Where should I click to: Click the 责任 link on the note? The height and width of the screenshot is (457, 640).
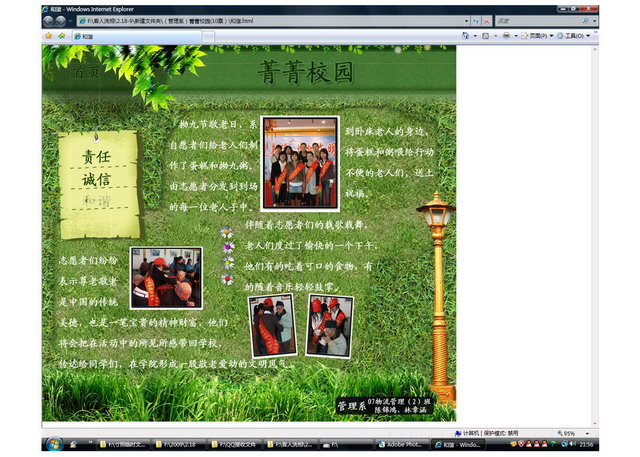click(96, 157)
